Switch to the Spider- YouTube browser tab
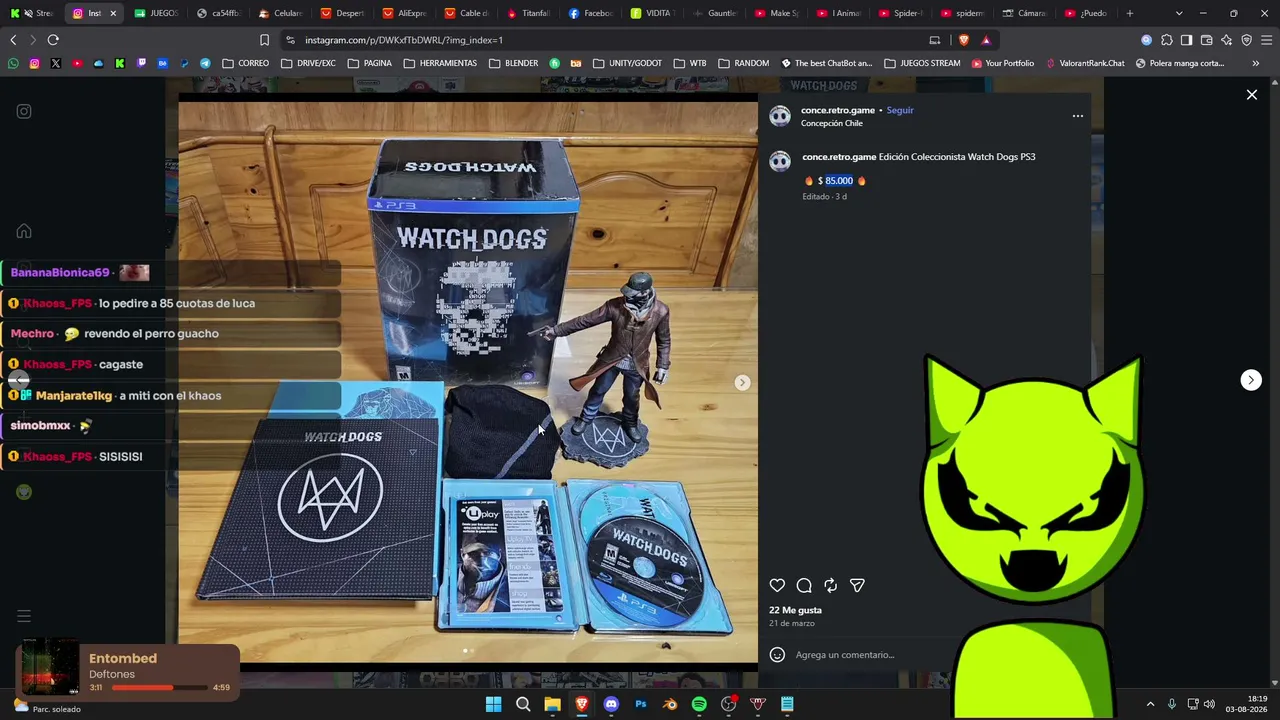Image resolution: width=1280 pixels, height=720 pixels. pyautogui.click(x=900, y=13)
